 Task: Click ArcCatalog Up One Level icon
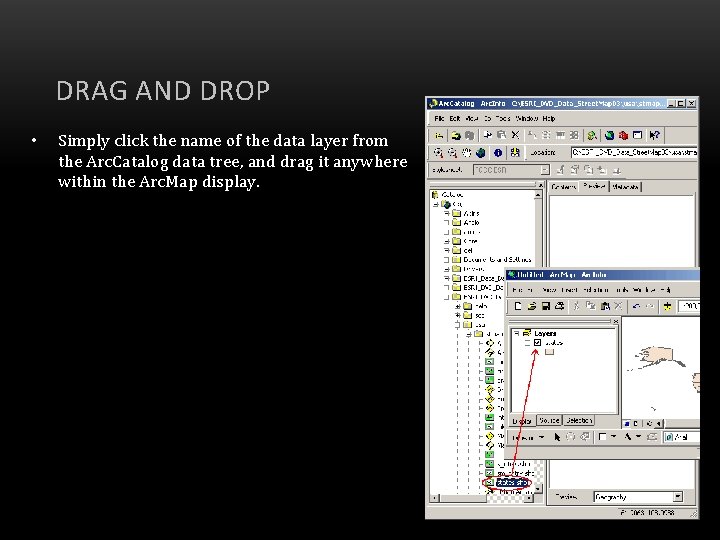point(439,135)
